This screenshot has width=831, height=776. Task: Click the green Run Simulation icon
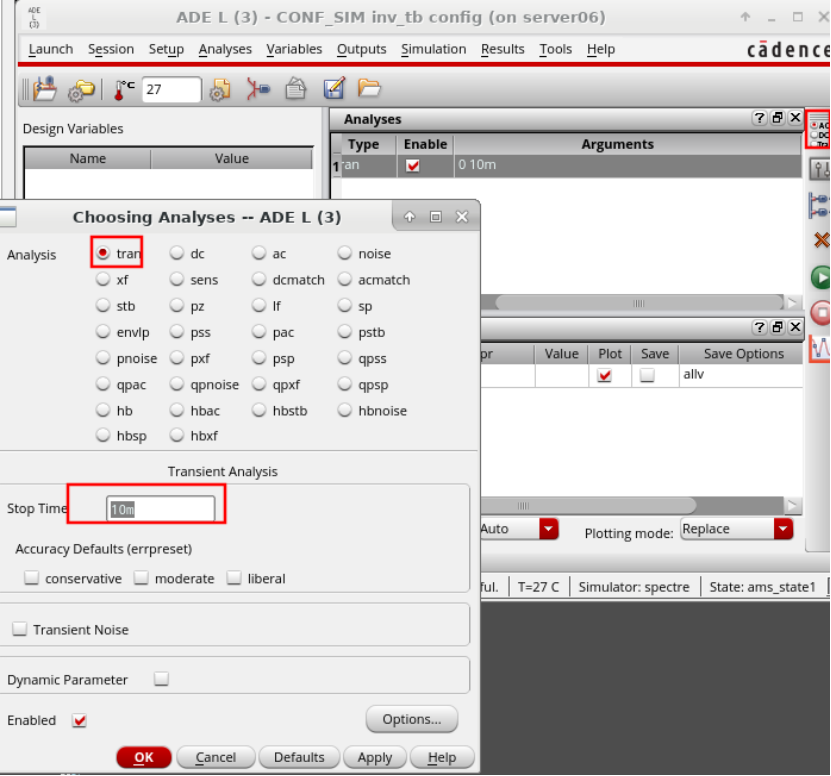820,277
